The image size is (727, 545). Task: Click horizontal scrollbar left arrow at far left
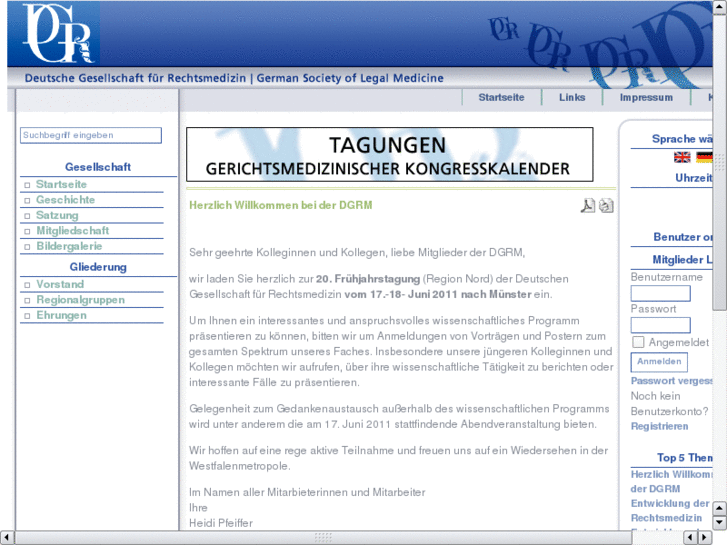pos(7,537)
